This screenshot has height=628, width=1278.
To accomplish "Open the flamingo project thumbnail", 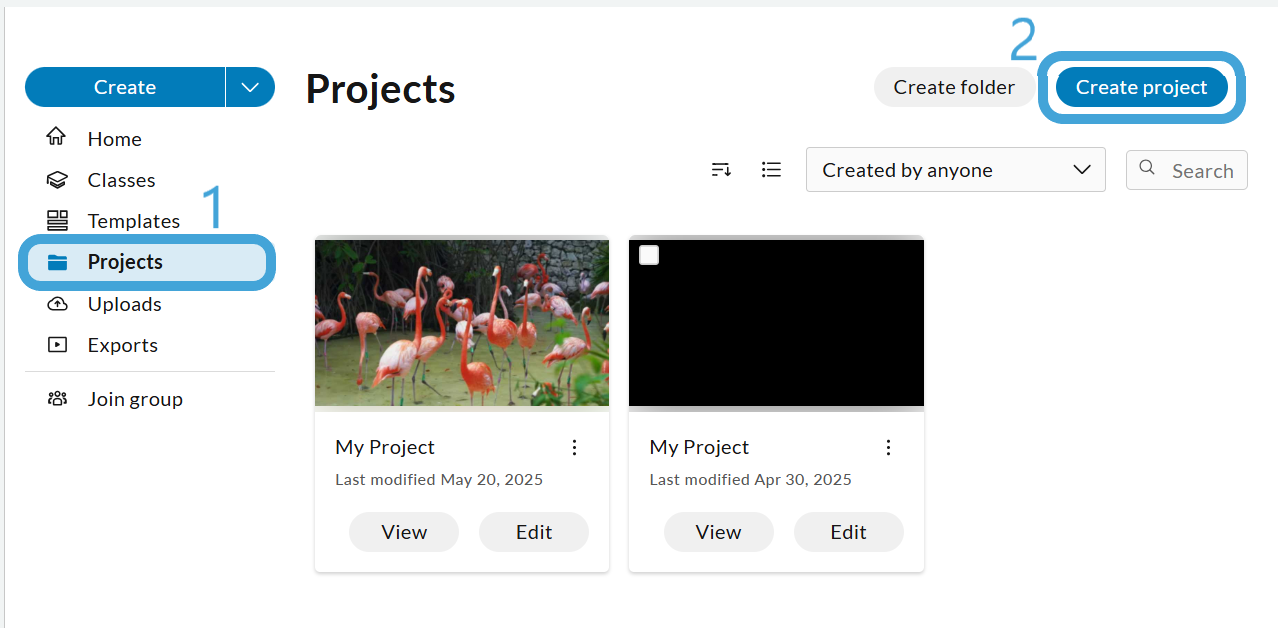I will point(462,322).
